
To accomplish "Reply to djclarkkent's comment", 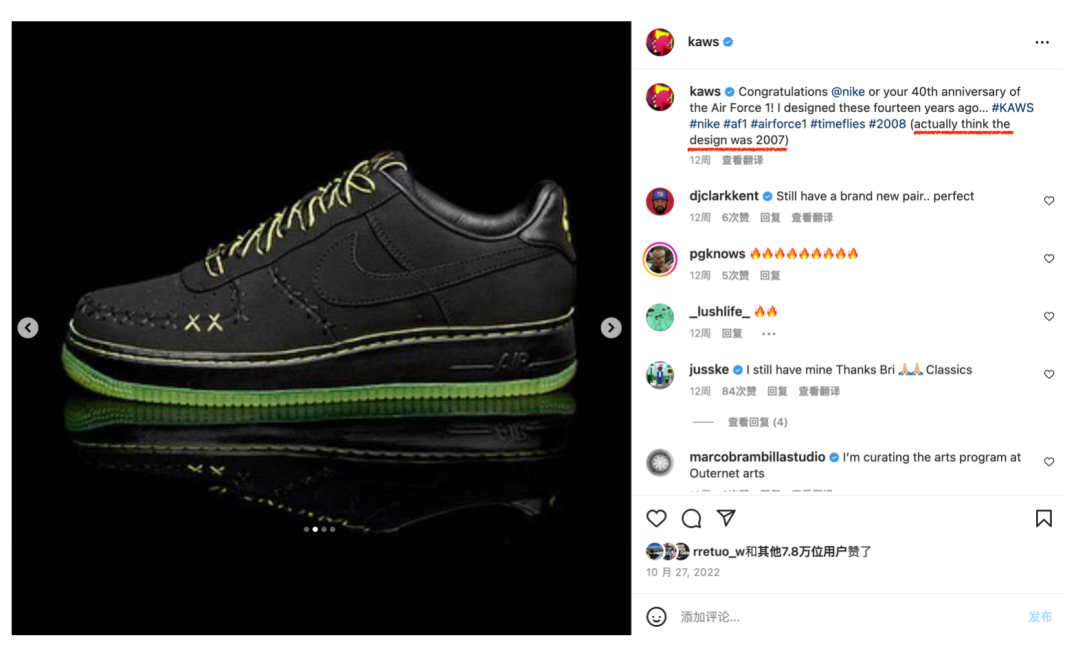I will click(x=770, y=218).
